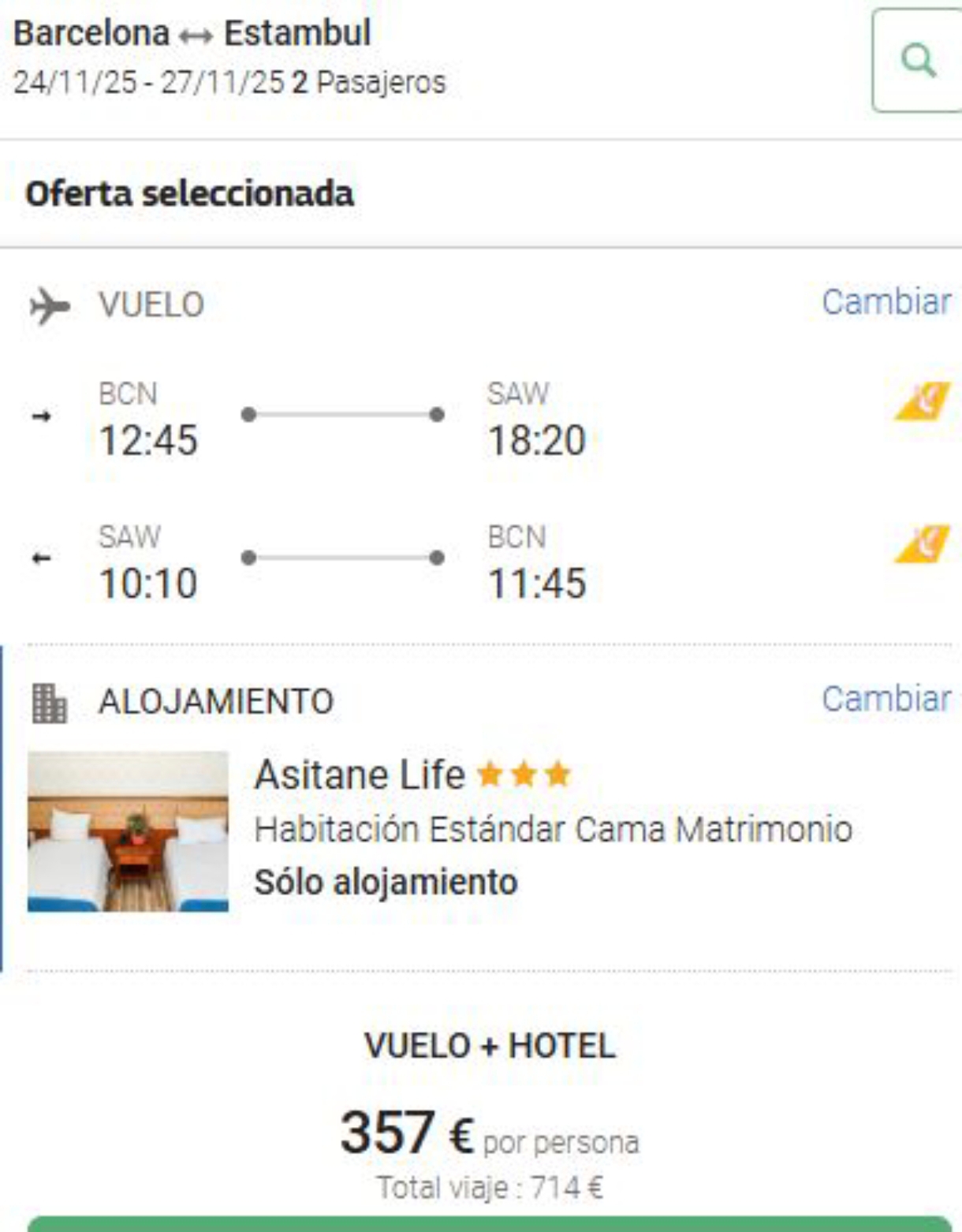Click the Pegasus airline logo on outbound flight

tap(923, 401)
